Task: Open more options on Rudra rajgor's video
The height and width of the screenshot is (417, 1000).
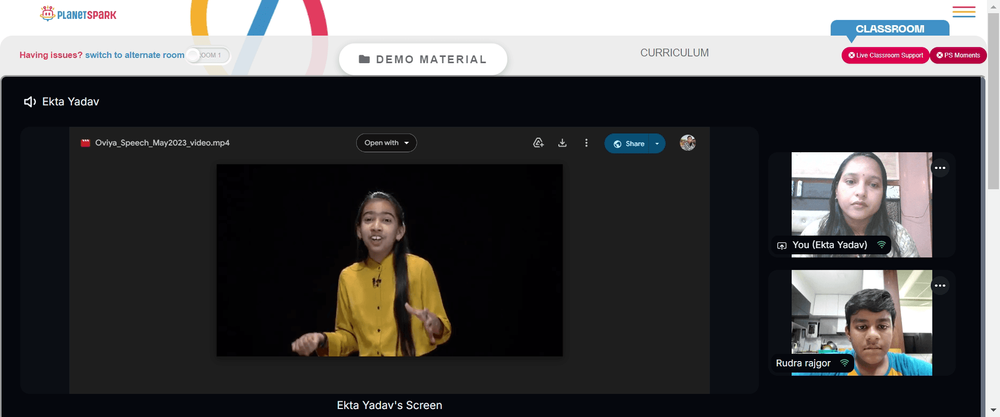Action: (x=940, y=286)
